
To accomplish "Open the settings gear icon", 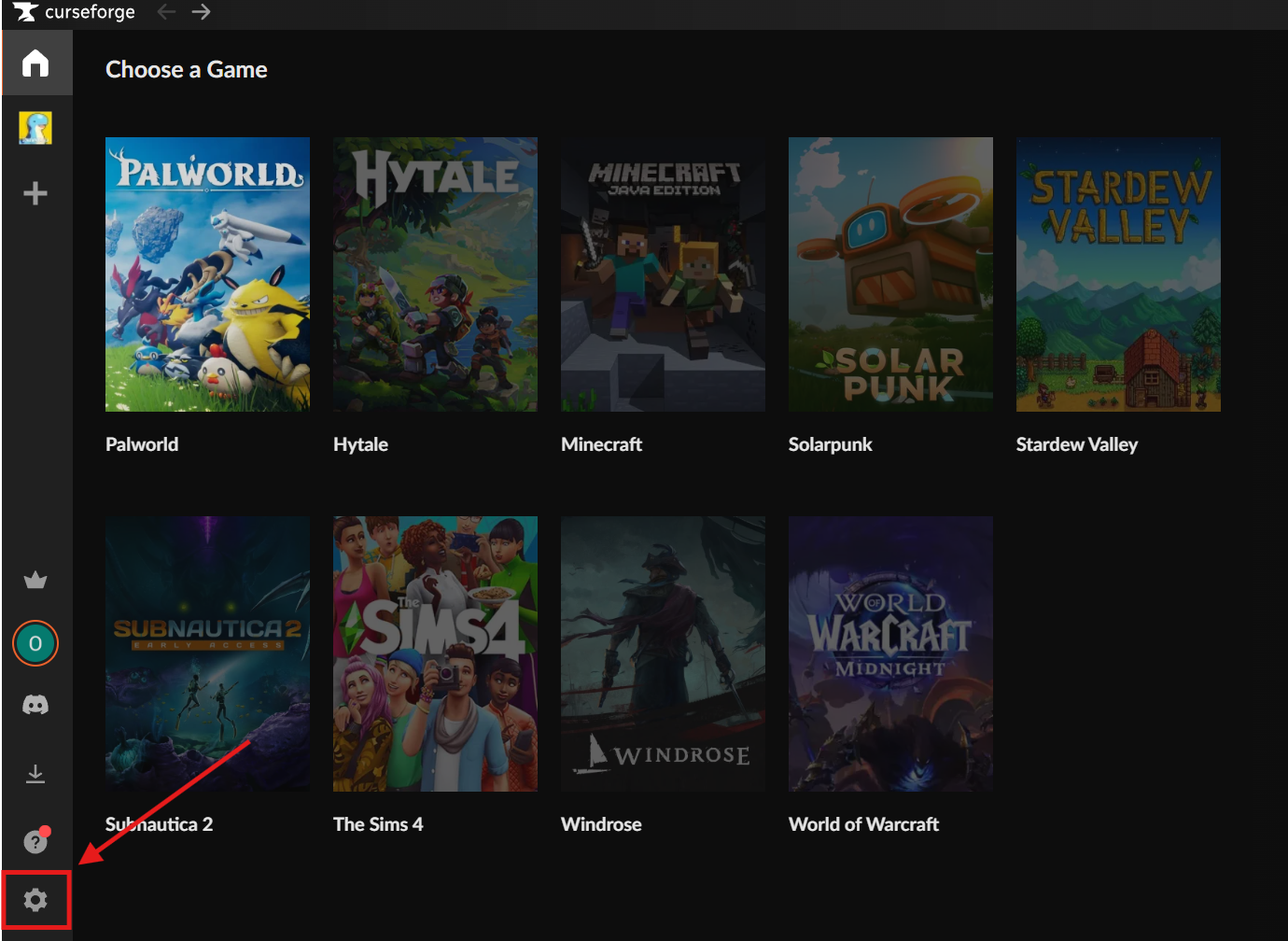I will click(35, 900).
